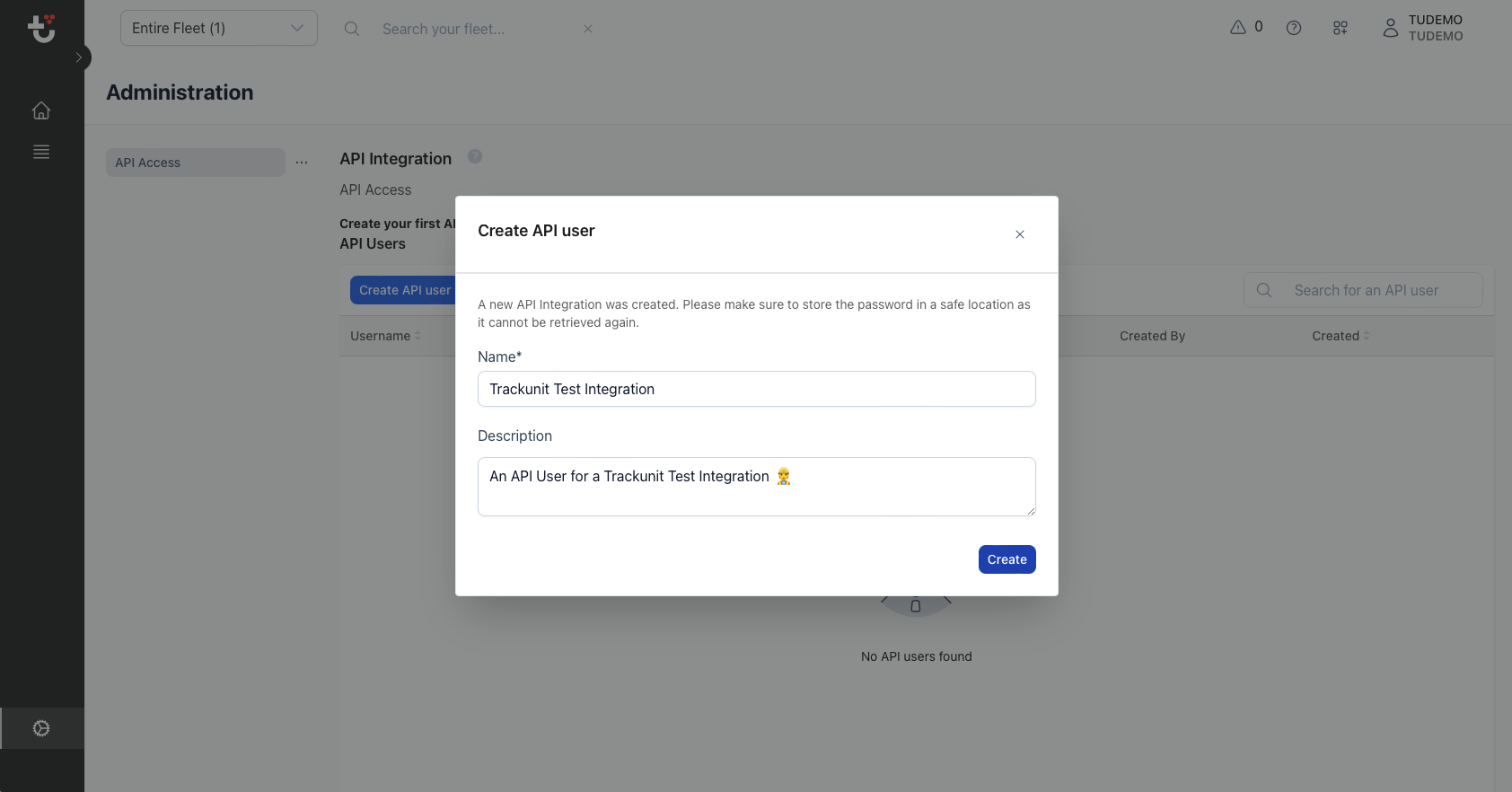
Task: Sort the table by Username
Action: pos(384,335)
